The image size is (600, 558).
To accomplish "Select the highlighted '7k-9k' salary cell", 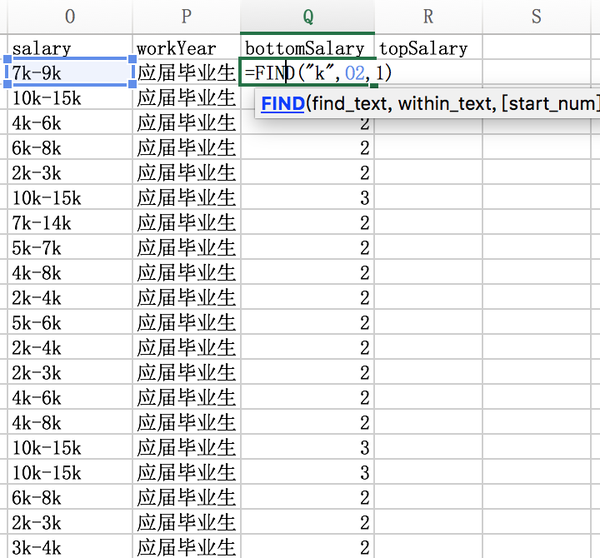I will 70,72.
